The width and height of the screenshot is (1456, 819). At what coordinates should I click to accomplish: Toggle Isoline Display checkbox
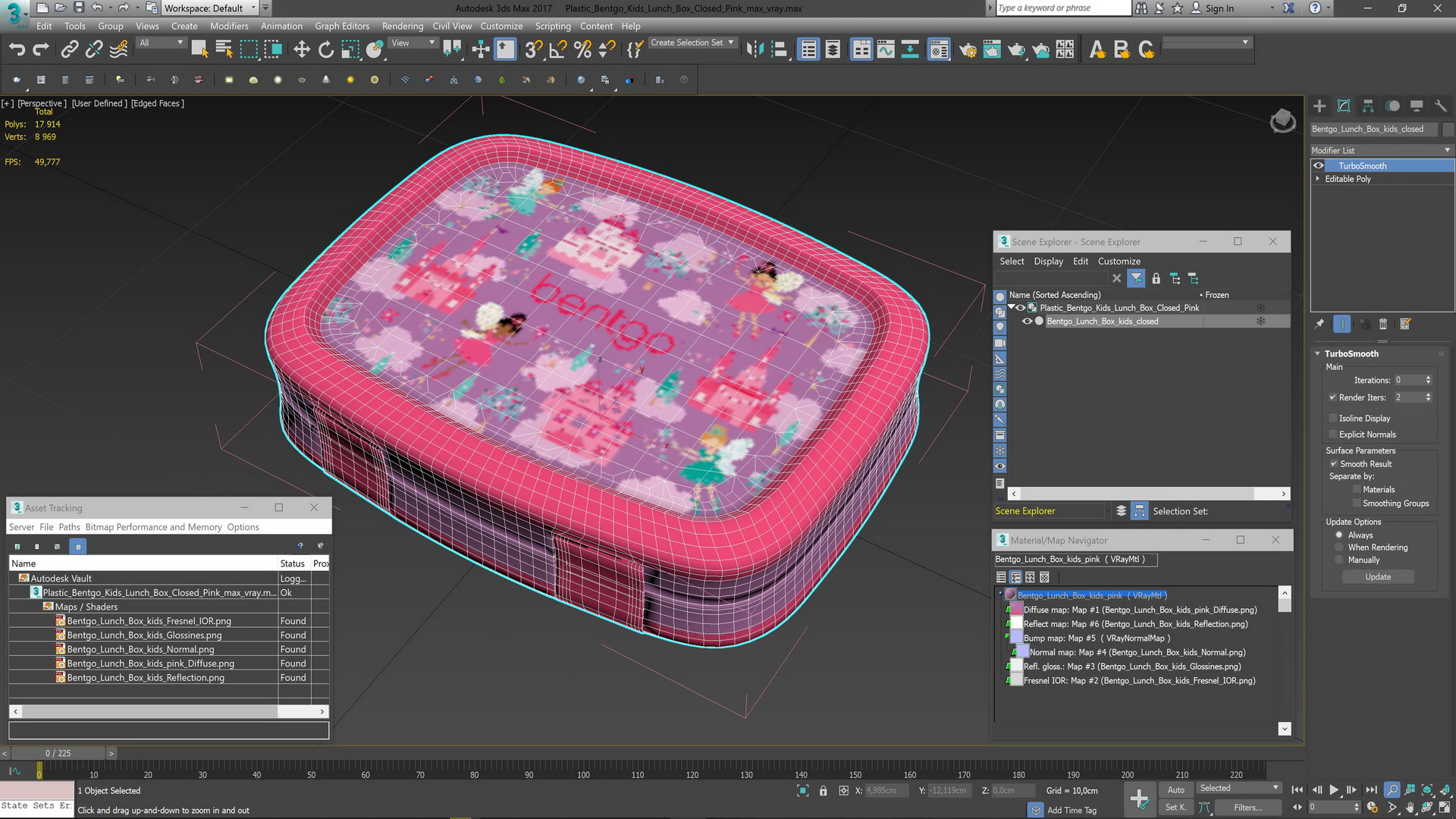tap(1333, 419)
